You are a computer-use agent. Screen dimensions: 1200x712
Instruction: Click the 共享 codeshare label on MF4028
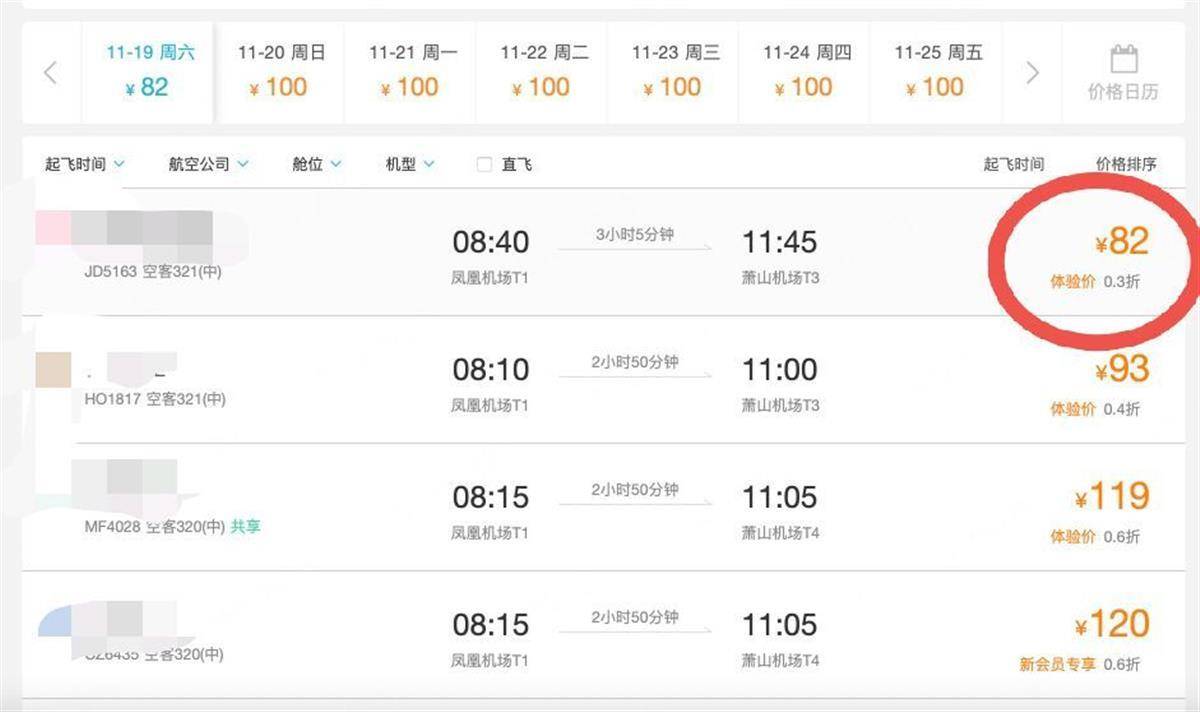pos(245,526)
